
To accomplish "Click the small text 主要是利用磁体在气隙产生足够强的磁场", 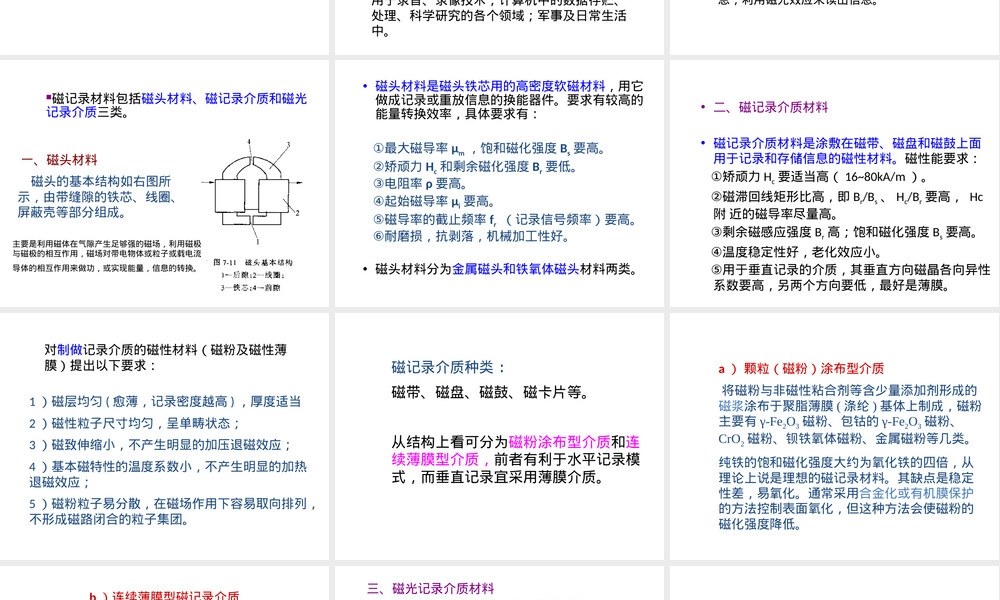I will (x=107, y=256).
